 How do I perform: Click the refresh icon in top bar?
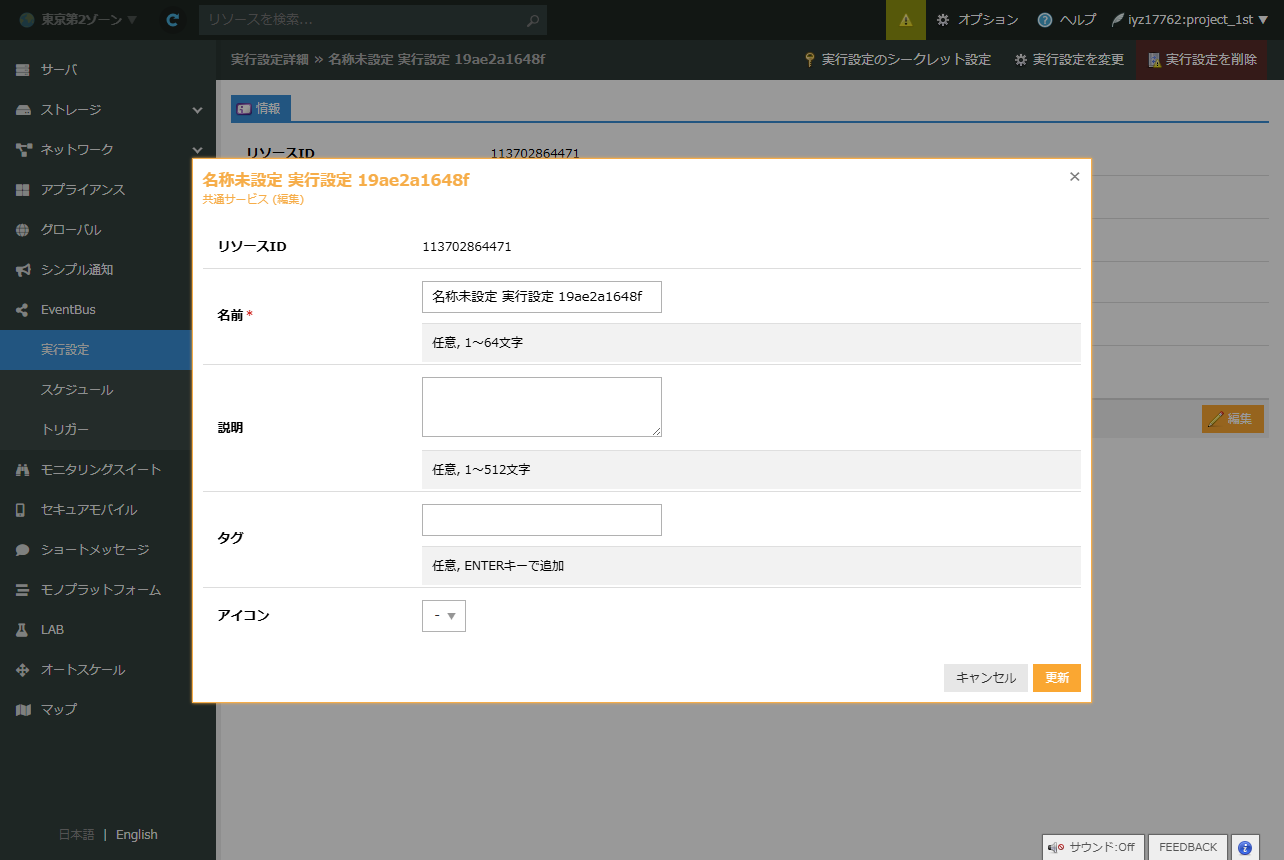173,20
